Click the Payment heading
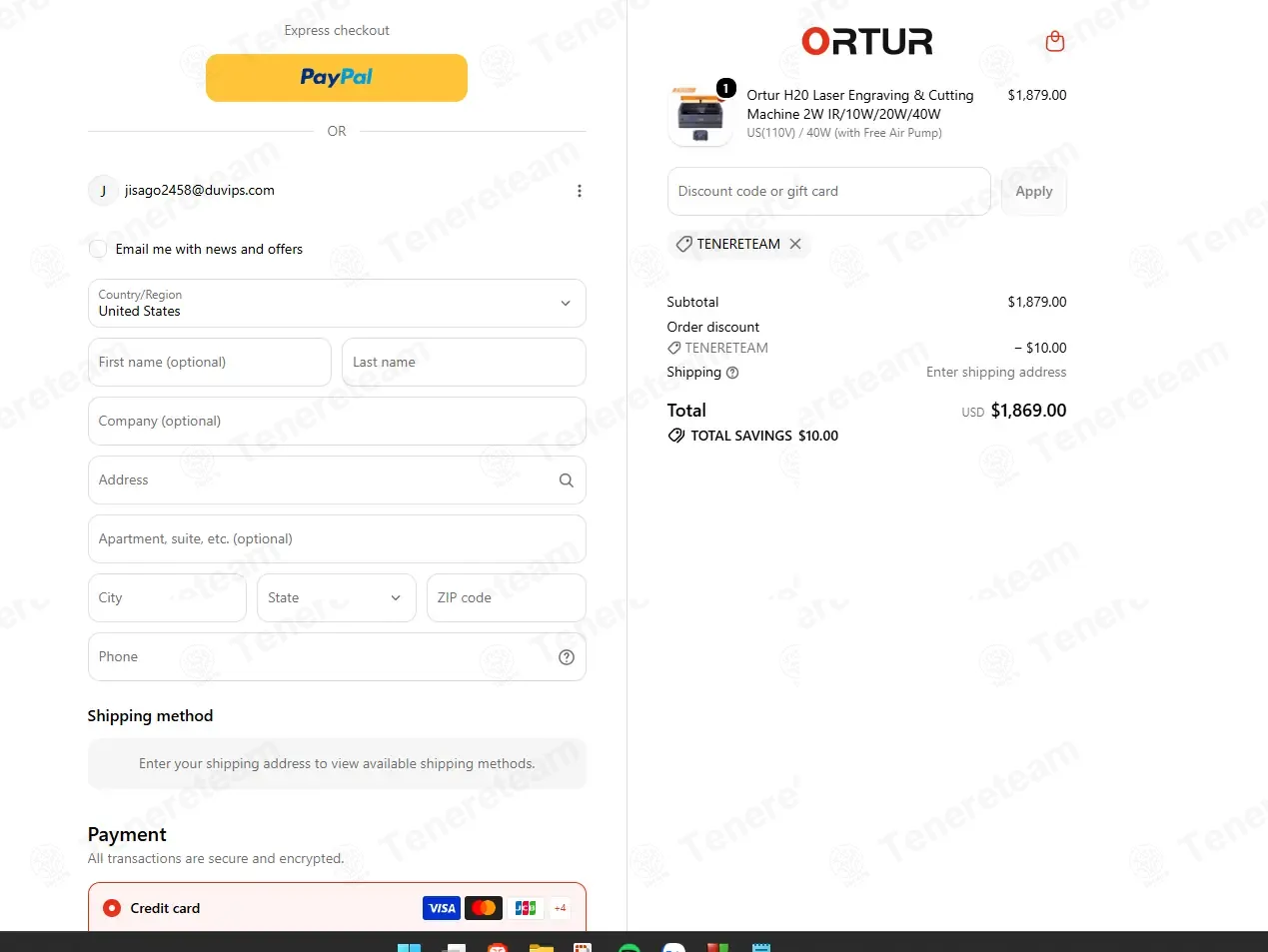Image resolution: width=1268 pixels, height=952 pixels. pos(127,834)
